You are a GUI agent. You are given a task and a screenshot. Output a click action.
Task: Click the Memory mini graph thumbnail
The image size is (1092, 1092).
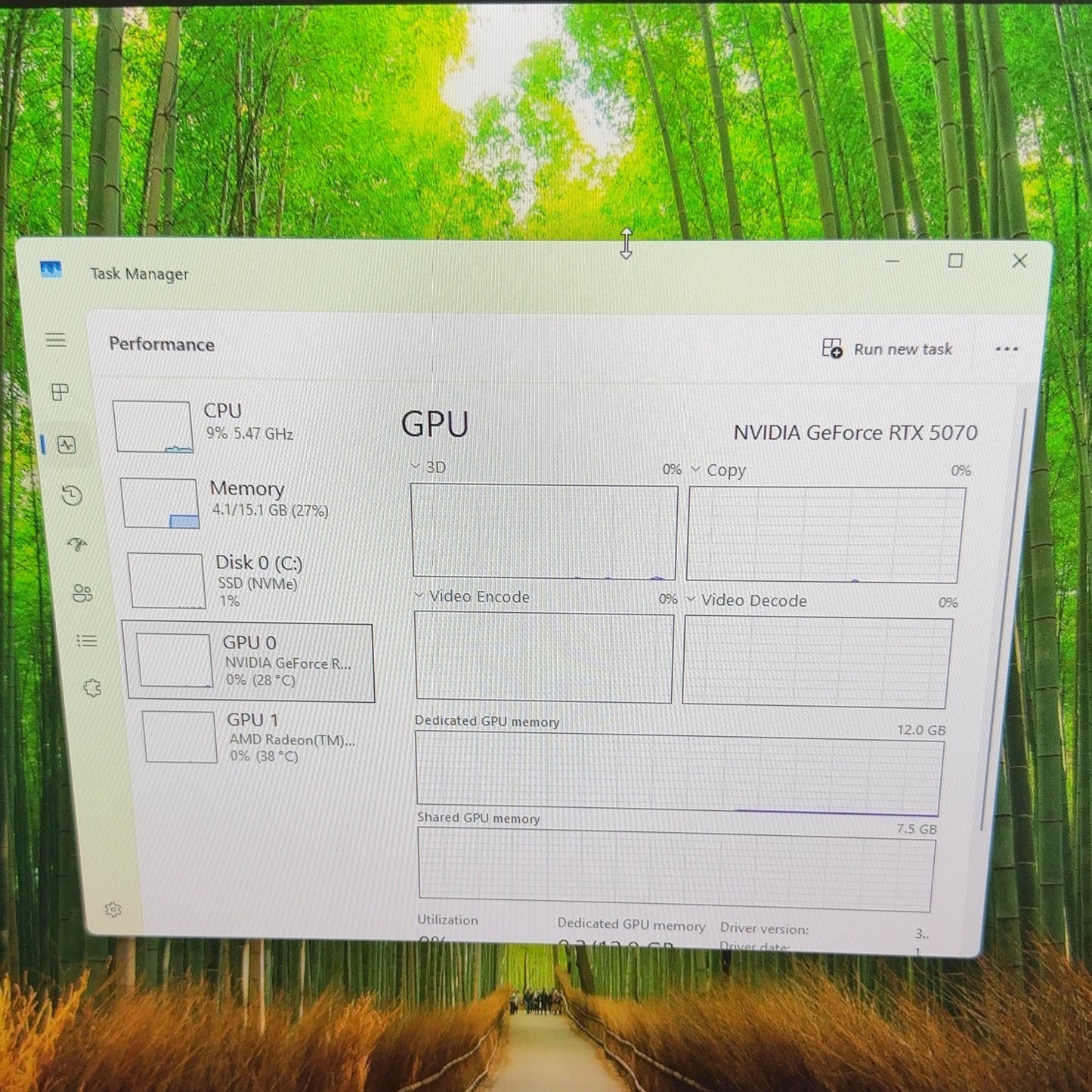click(x=159, y=503)
